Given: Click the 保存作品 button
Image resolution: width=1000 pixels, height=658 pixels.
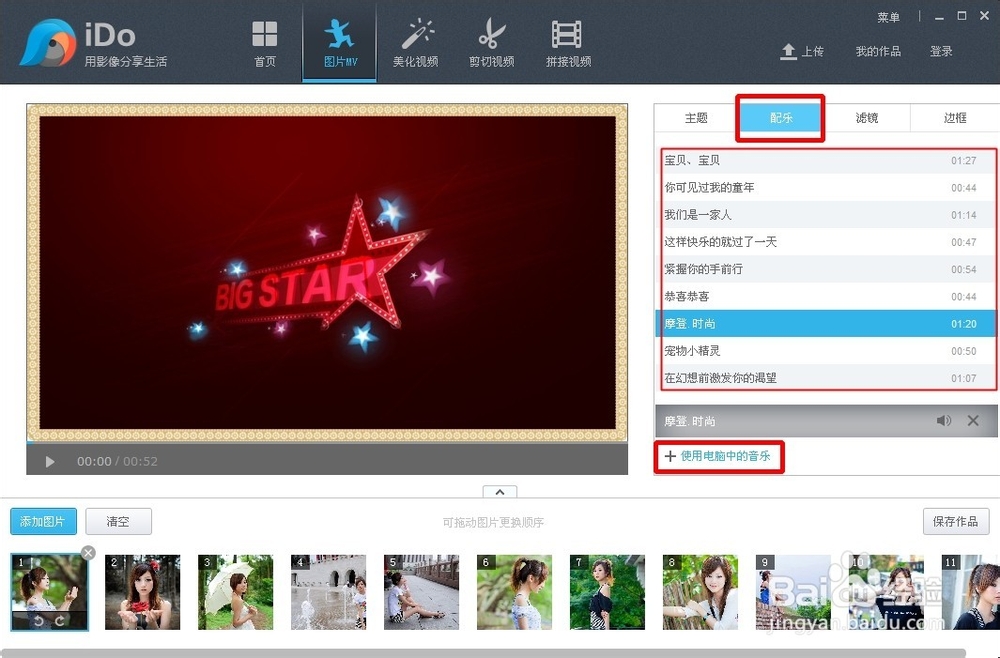Looking at the screenshot, I should point(955,521).
